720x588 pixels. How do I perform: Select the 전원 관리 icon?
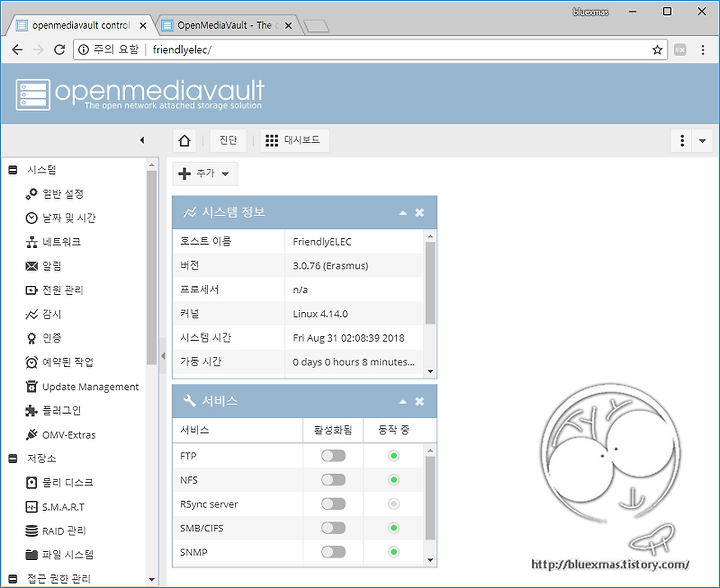31,290
